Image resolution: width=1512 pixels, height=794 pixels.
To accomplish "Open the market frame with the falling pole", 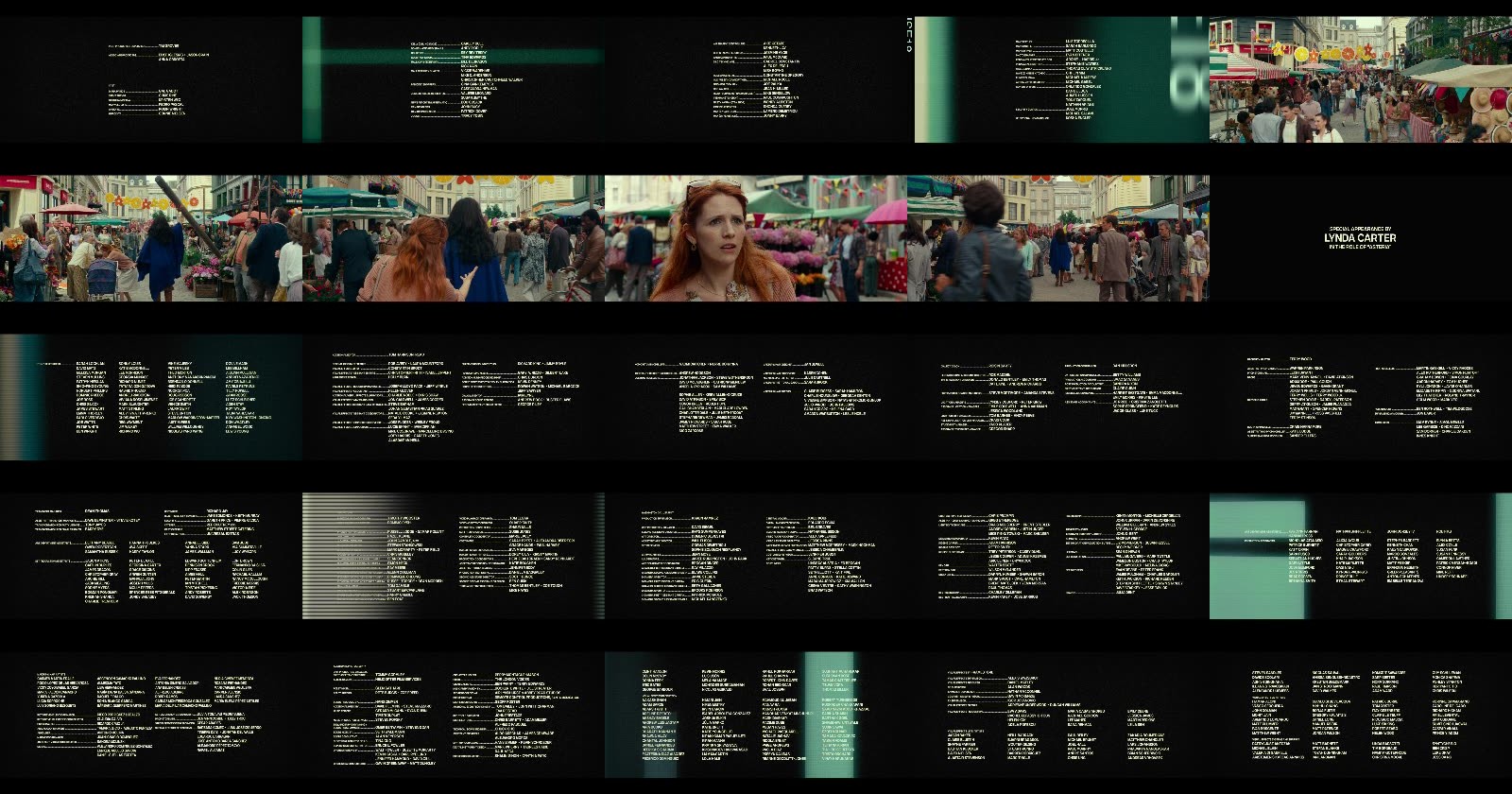I will tap(151, 238).
